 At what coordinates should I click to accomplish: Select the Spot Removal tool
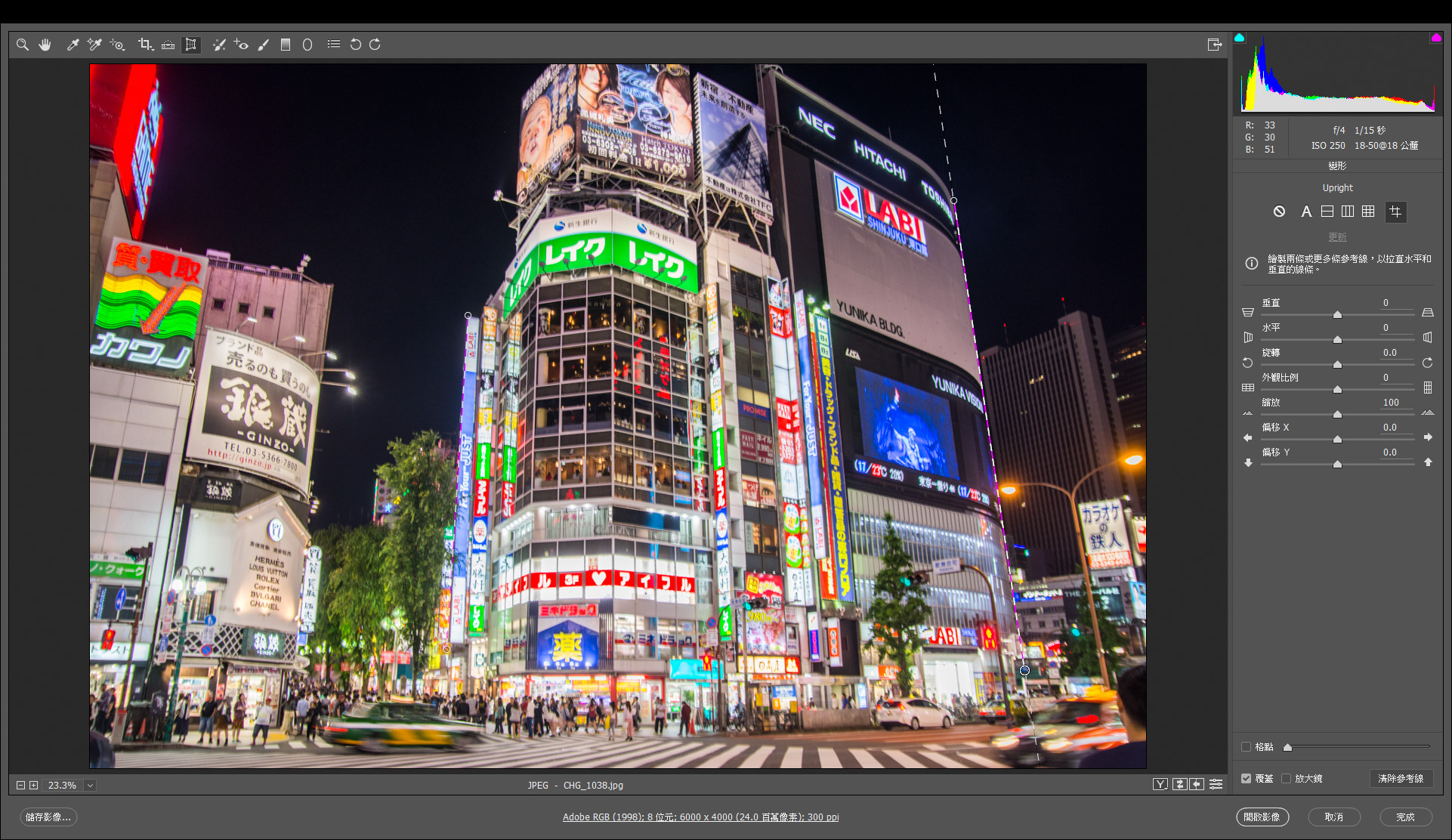(219, 45)
